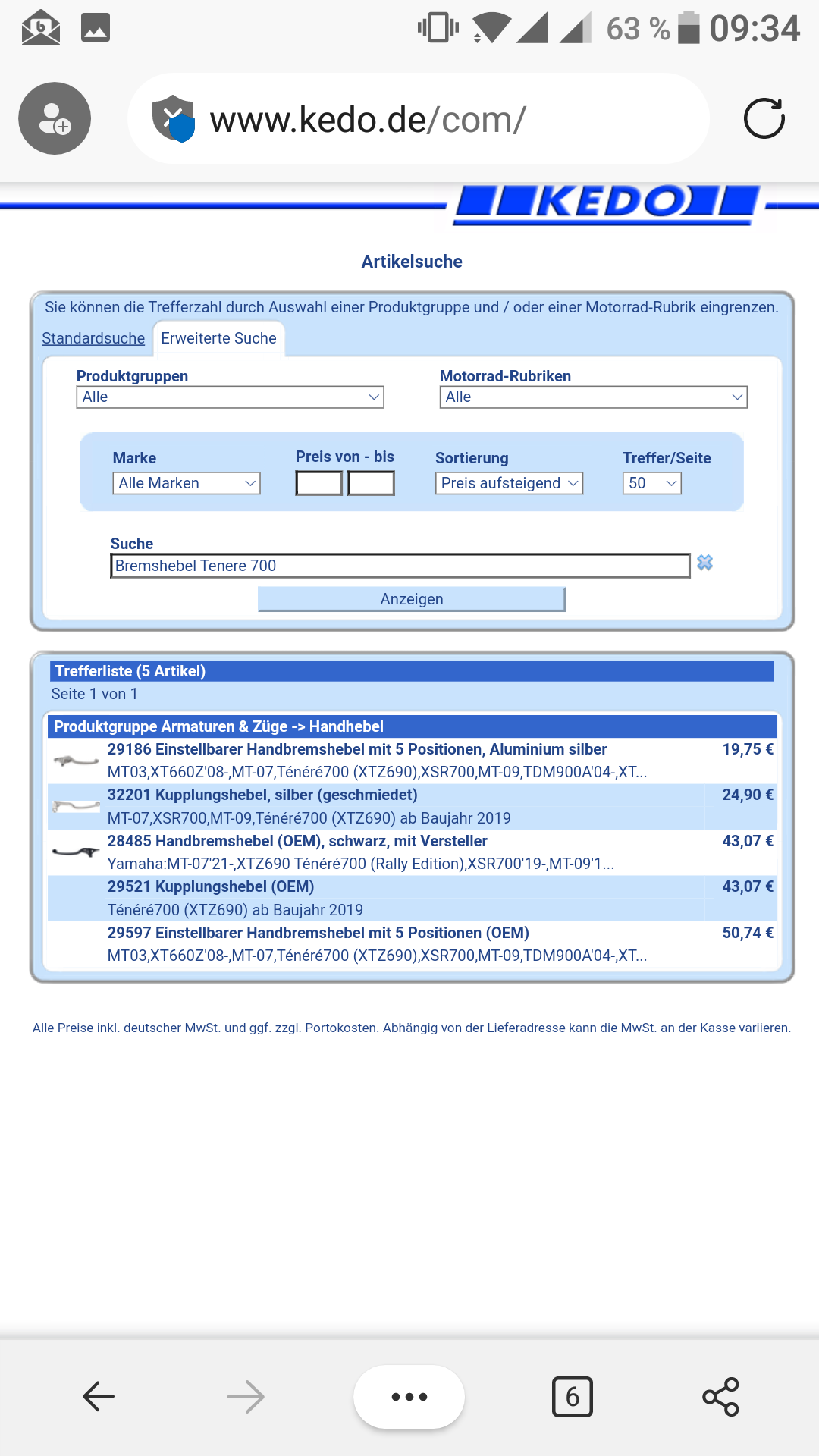Open the Sortierung dropdown set to Preis aufsteigend
Image resolution: width=819 pixels, height=1456 pixels.
point(509,483)
